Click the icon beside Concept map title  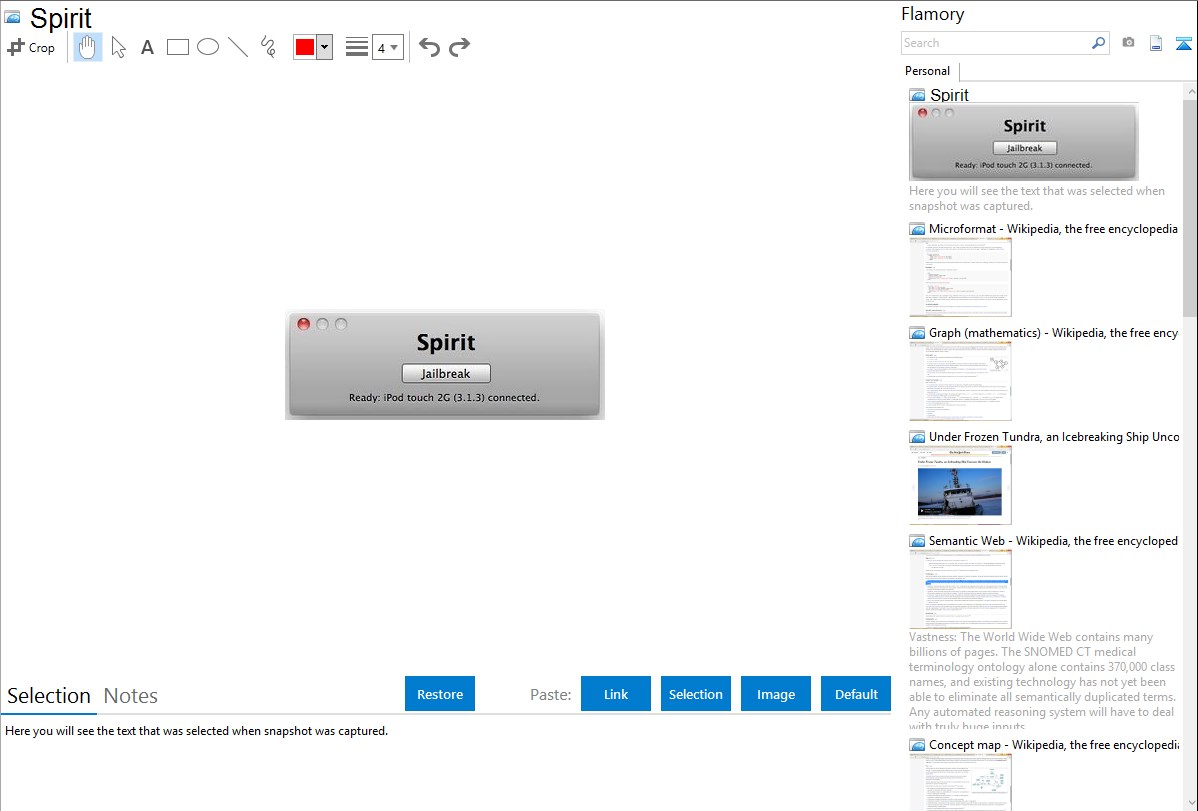click(917, 745)
